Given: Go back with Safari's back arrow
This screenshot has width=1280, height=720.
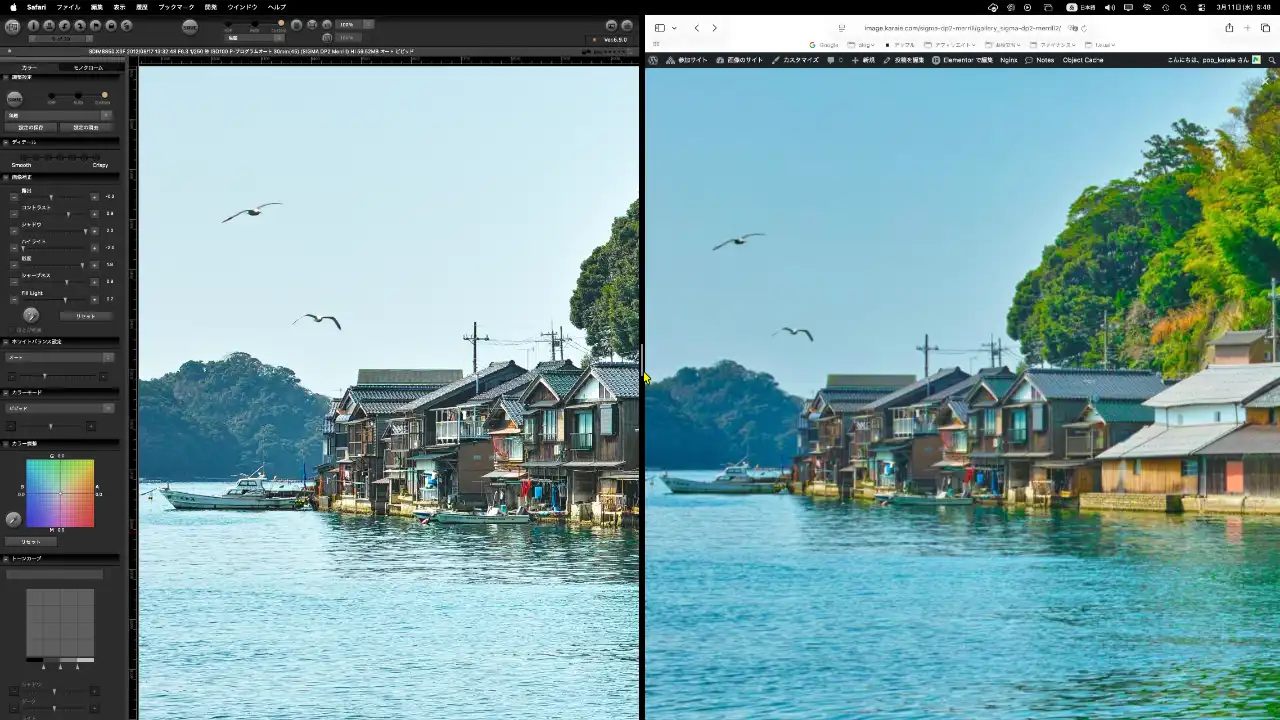Looking at the screenshot, I should point(696,28).
